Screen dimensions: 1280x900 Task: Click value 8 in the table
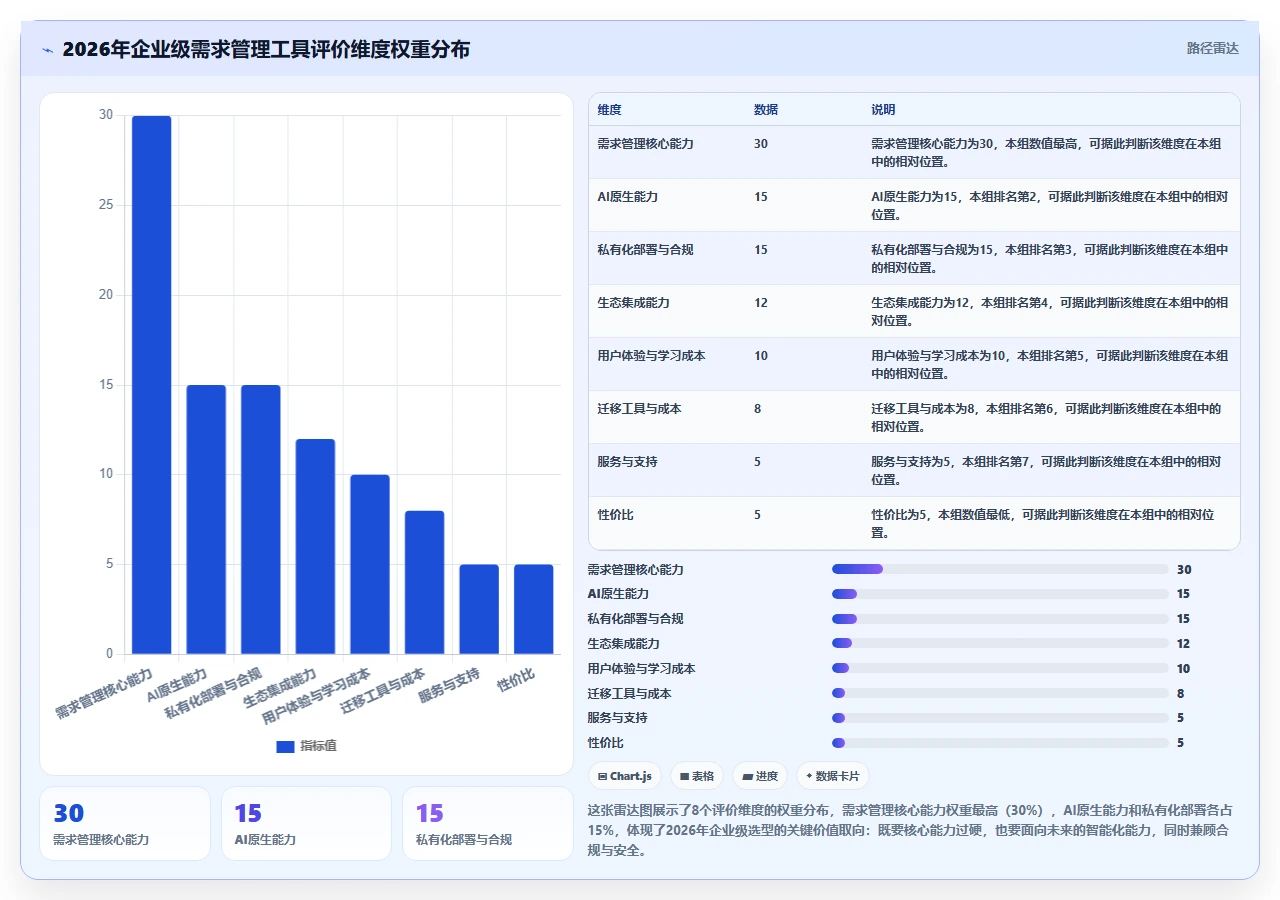coord(757,409)
